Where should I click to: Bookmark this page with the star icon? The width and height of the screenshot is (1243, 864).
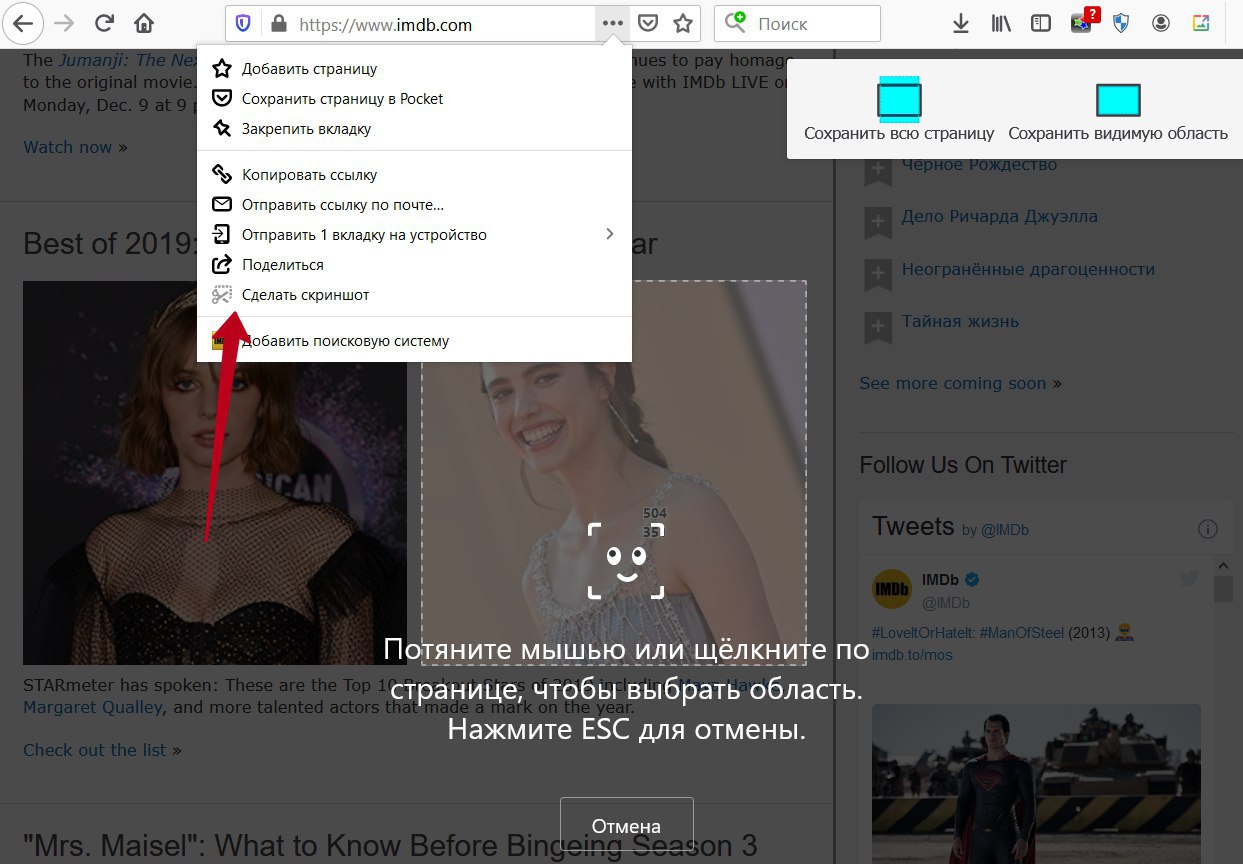pyautogui.click(x=683, y=23)
